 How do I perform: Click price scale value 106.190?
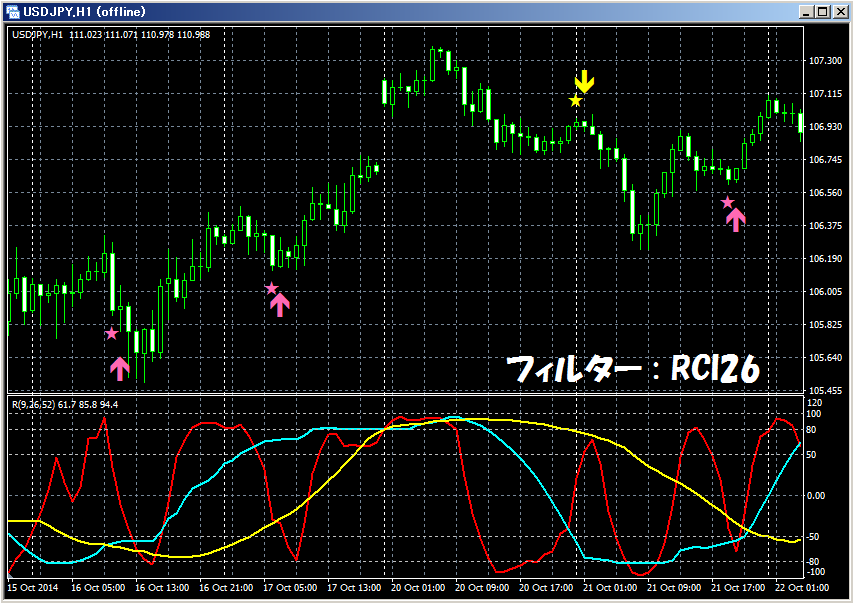[x=826, y=259]
